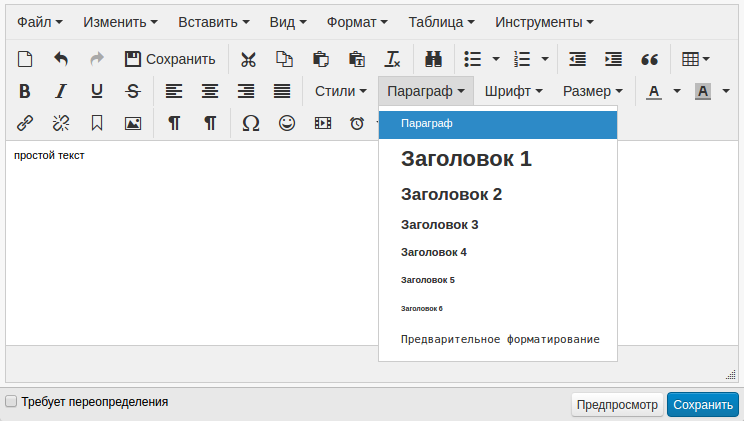Clear formatting with the Tx icon
This screenshot has height=421, width=744.
point(392,59)
